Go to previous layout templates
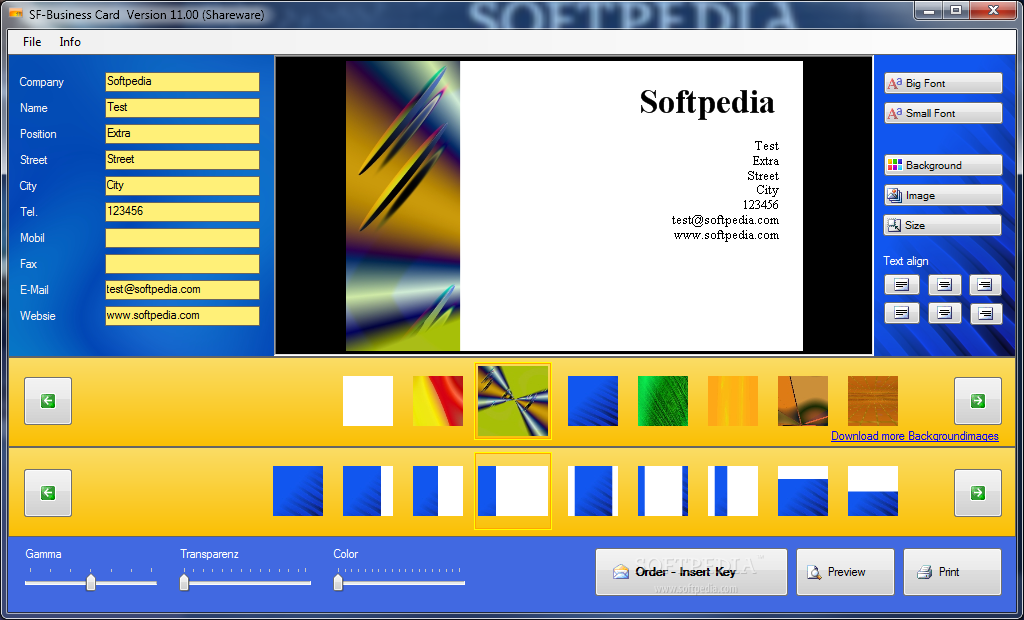1024x620 pixels. (48, 493)
